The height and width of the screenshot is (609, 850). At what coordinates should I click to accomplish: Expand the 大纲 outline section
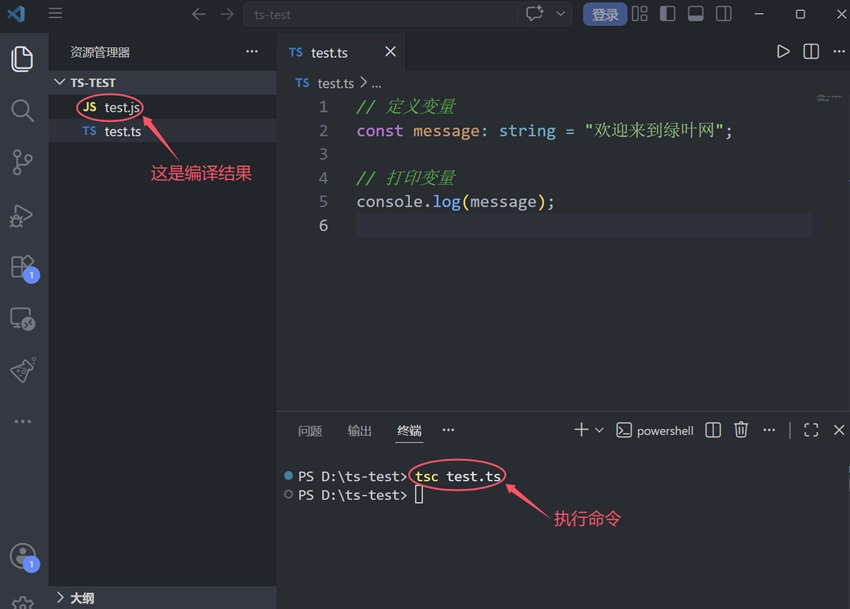(163, 598)
